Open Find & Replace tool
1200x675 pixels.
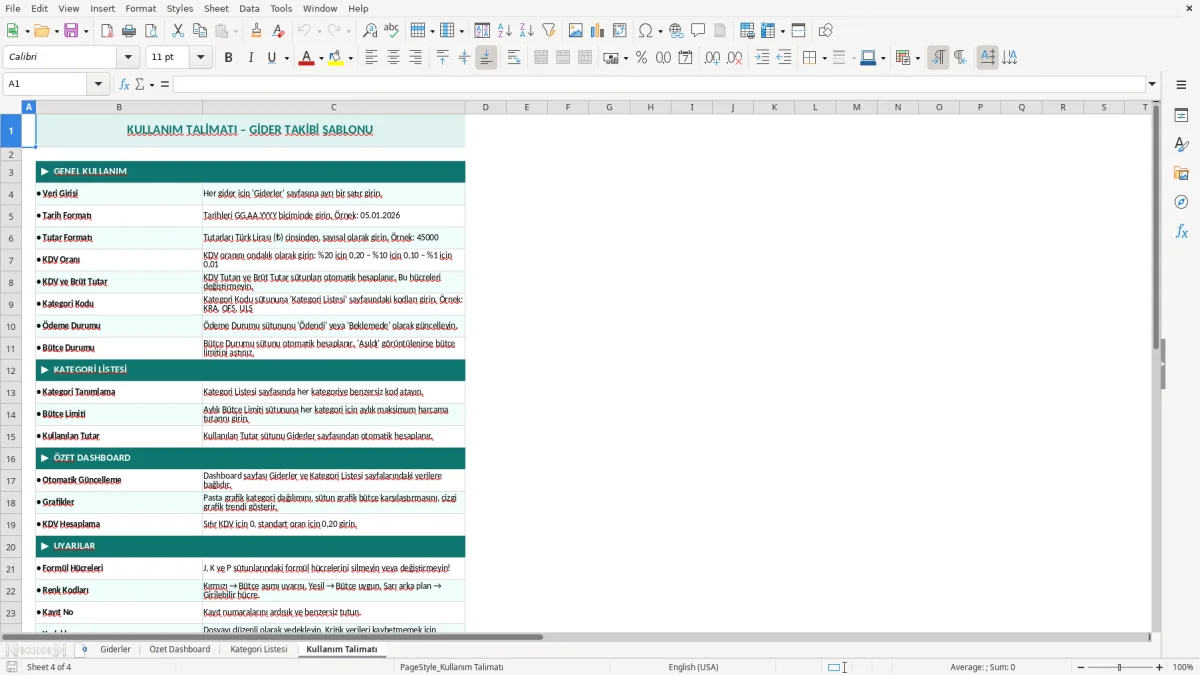[369, 31]
